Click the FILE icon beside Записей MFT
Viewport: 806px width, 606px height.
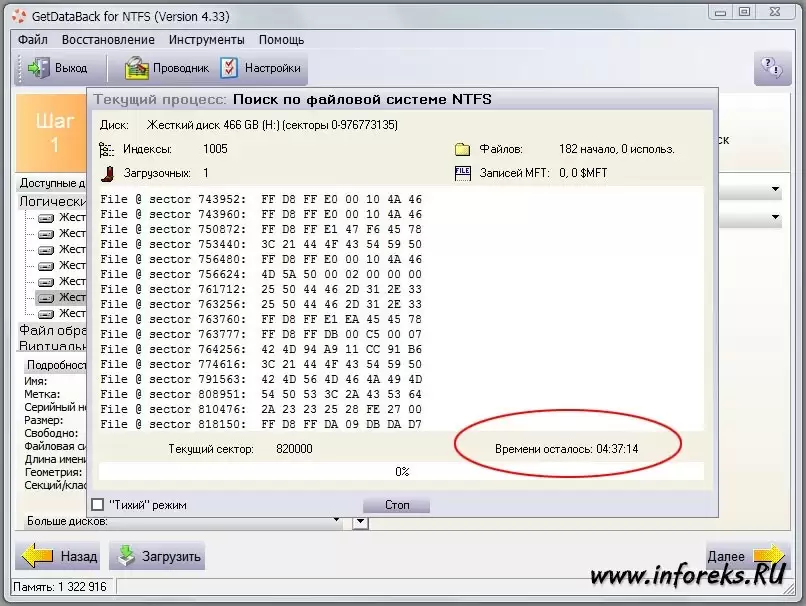coord(462,173)
